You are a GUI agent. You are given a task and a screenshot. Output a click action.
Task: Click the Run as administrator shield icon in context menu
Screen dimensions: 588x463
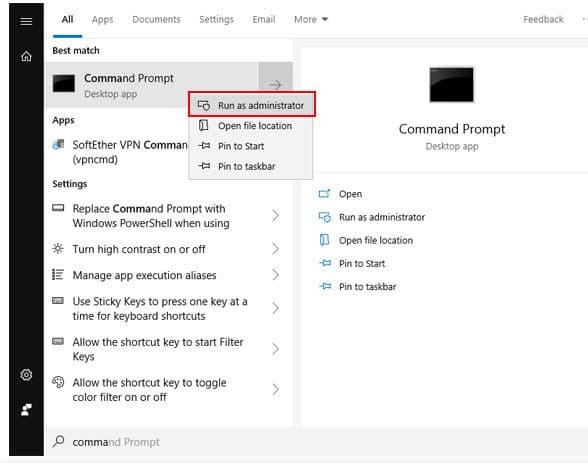[204, 105]
